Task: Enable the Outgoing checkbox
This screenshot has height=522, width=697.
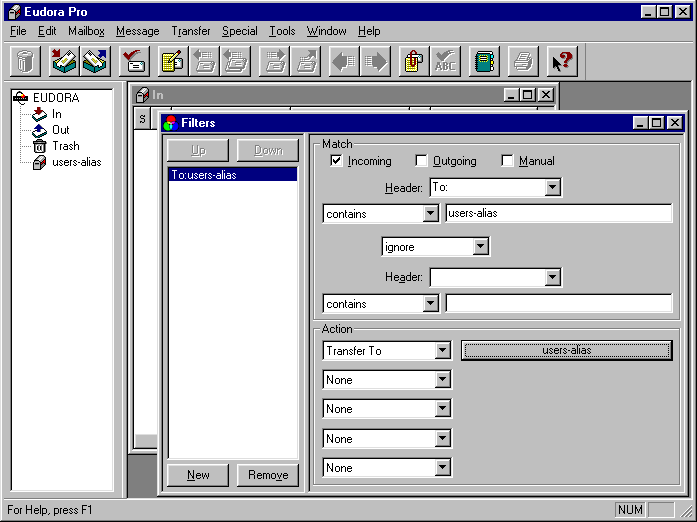Action: [421, 161]
